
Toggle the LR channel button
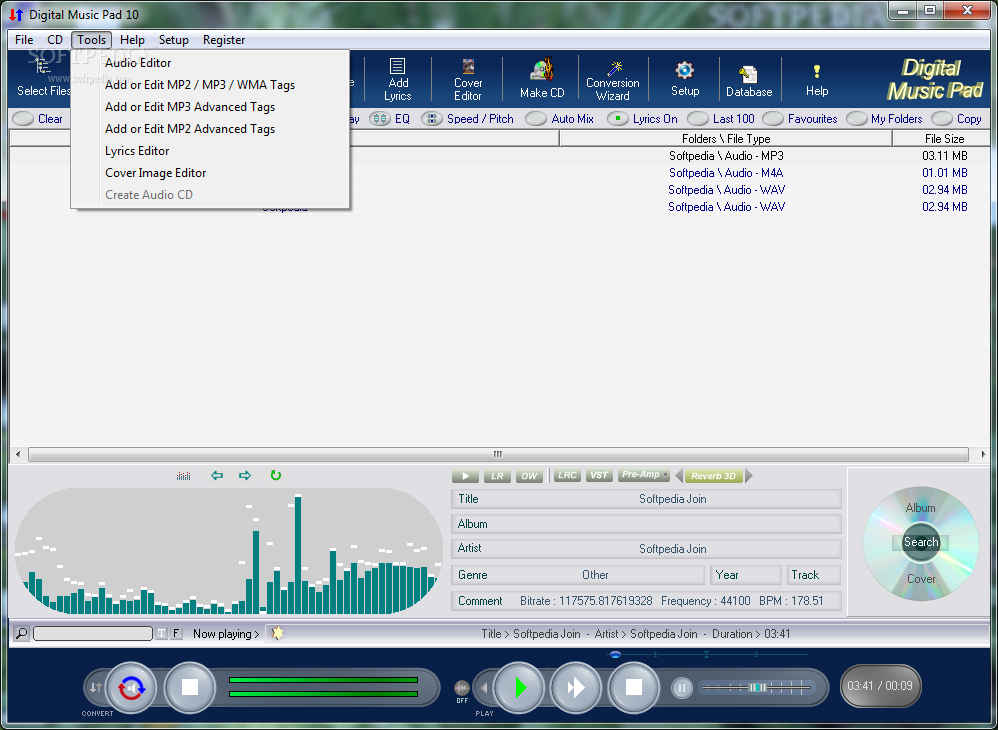[497, 476]
